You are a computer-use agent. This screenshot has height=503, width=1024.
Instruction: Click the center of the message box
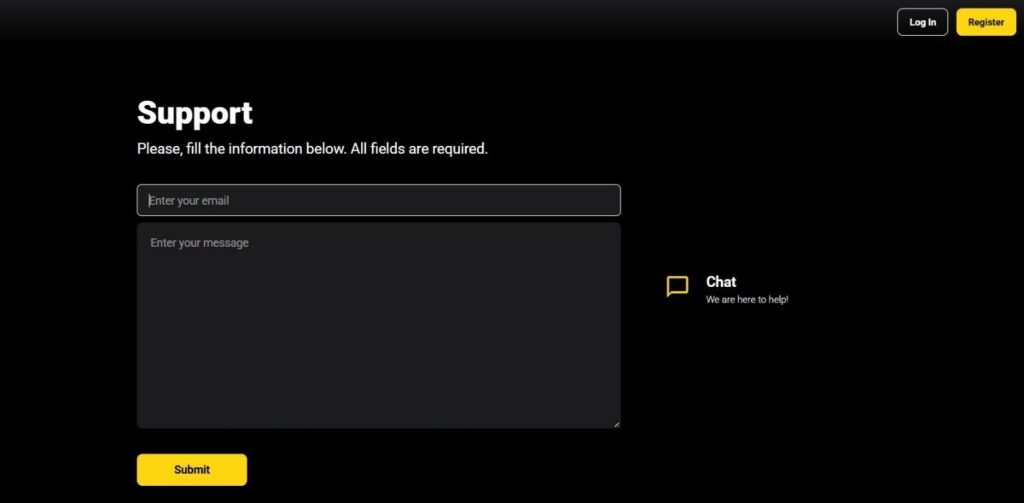pyautogui.click(x=378, y=326)
